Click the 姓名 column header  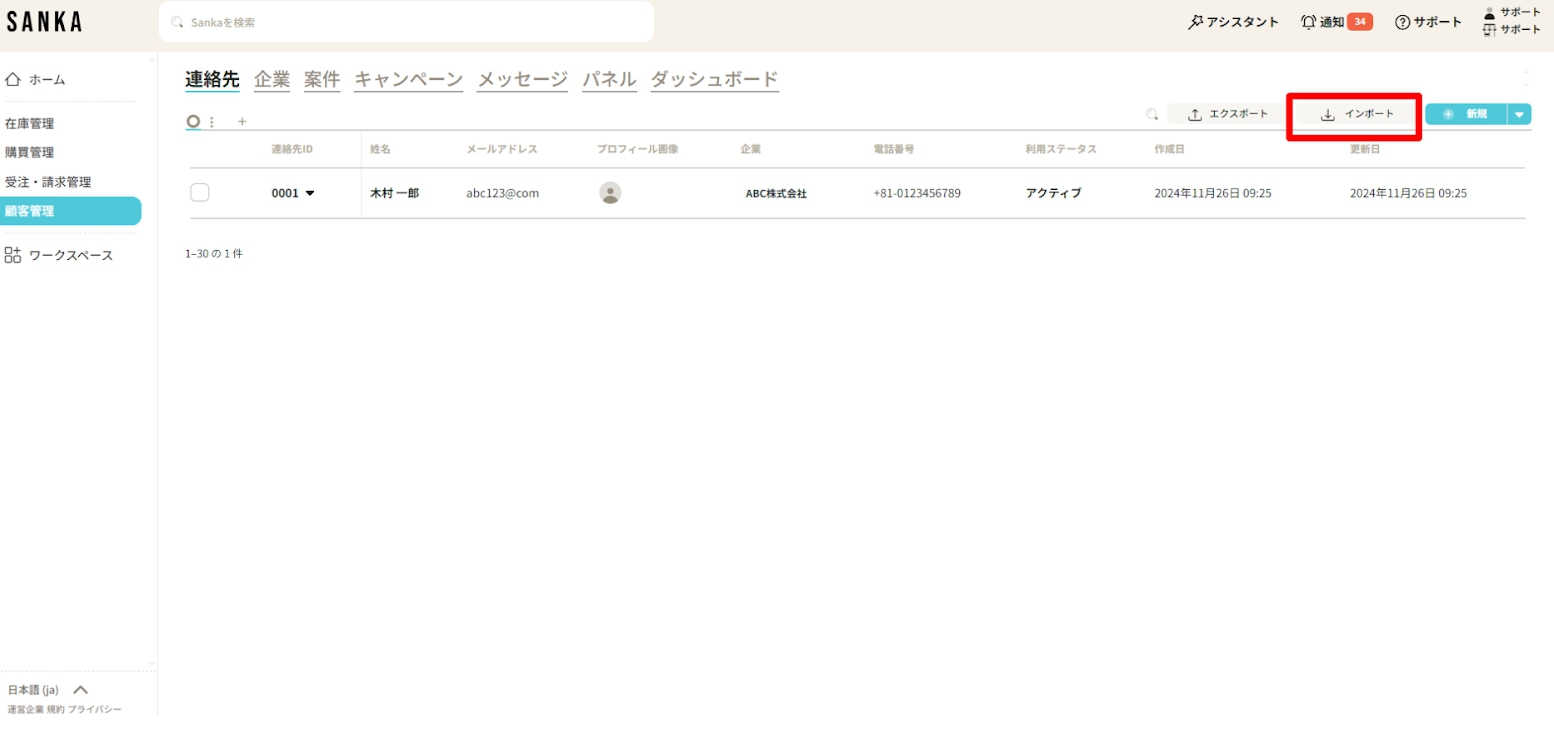click(x=380, y=149)
